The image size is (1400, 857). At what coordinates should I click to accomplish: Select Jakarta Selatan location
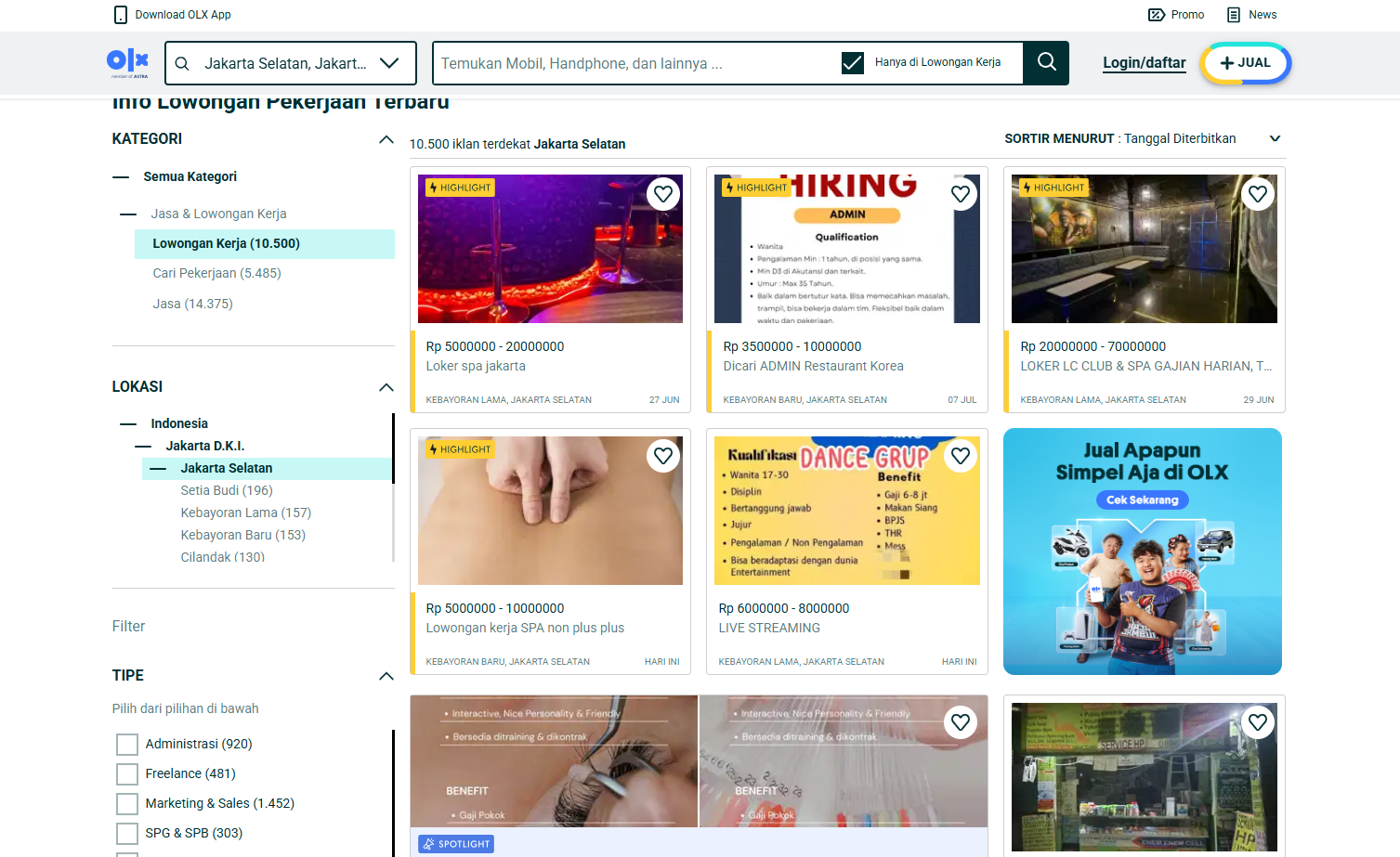(x=268, y=468)
